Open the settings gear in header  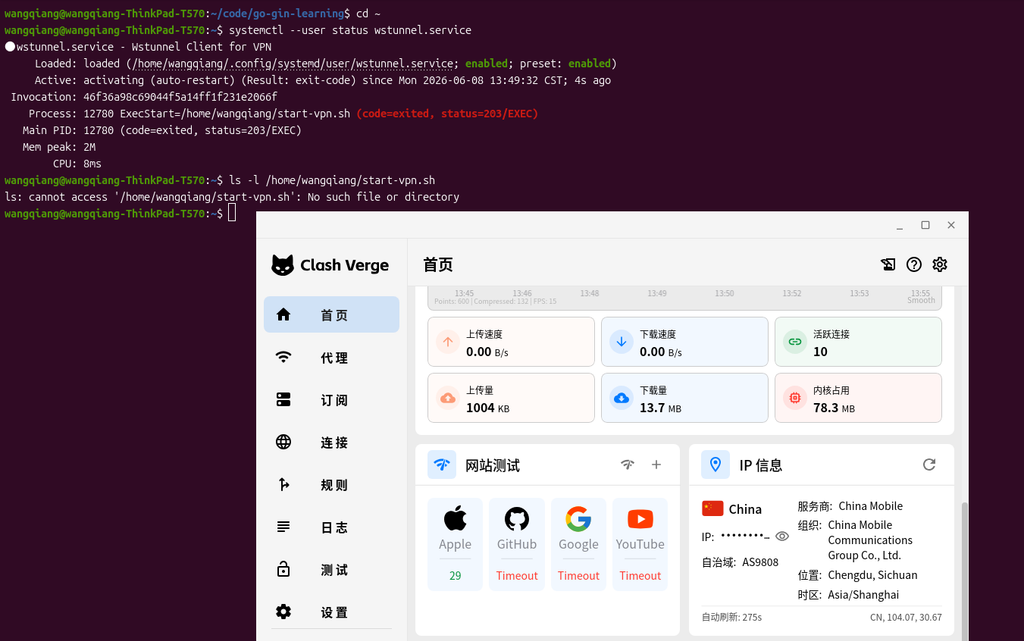point(940,264)
